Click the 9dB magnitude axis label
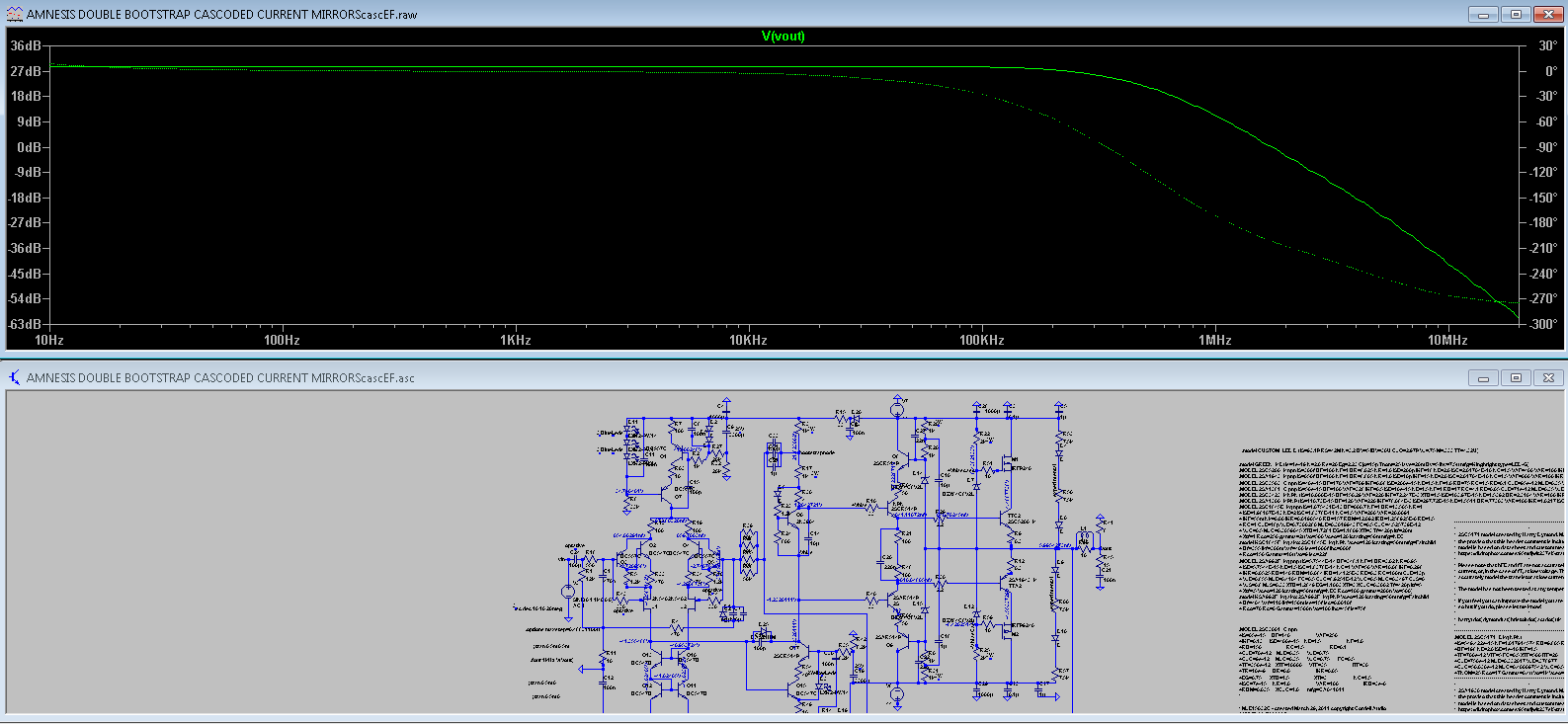This screenshot has width=1568, height=725. click(x=29, y=121)
